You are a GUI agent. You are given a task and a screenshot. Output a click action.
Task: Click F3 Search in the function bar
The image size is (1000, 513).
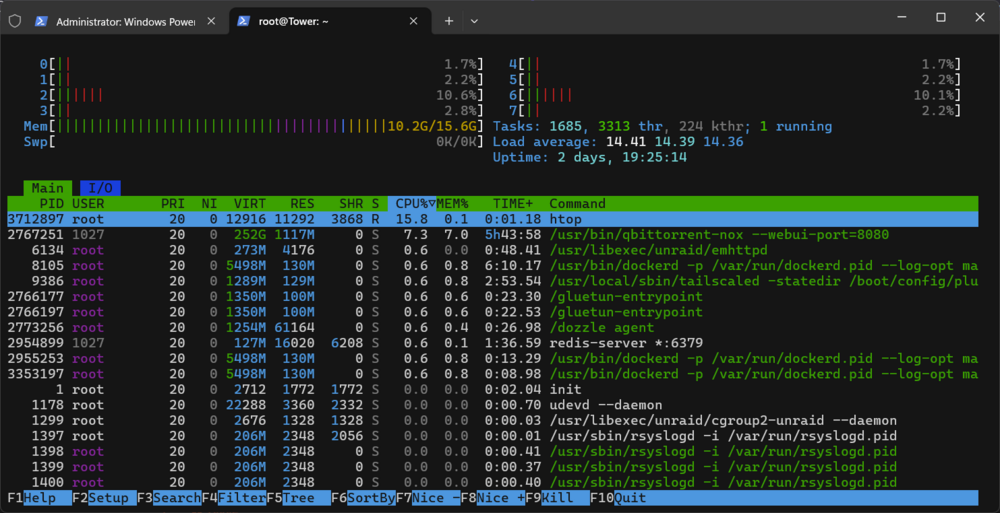tap(169, 498)
